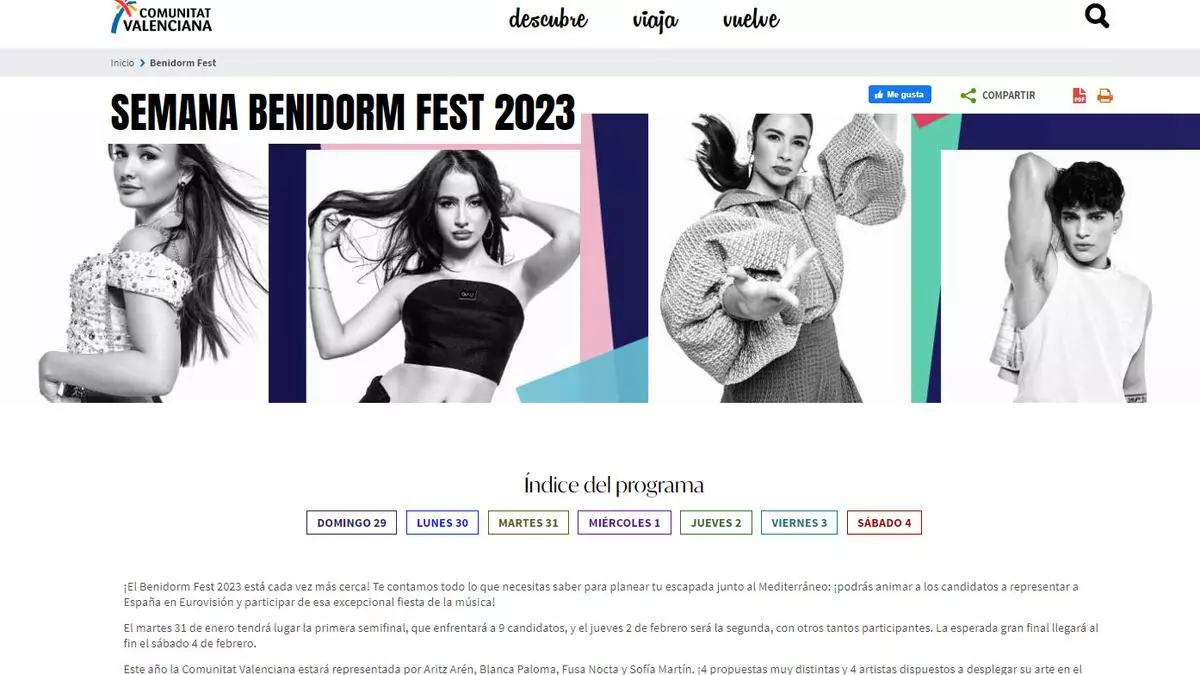The height and width of the screenshot is (675, 1200).
Task: Click the Comunitat Valenciana logo
Action: pos(162,17)
